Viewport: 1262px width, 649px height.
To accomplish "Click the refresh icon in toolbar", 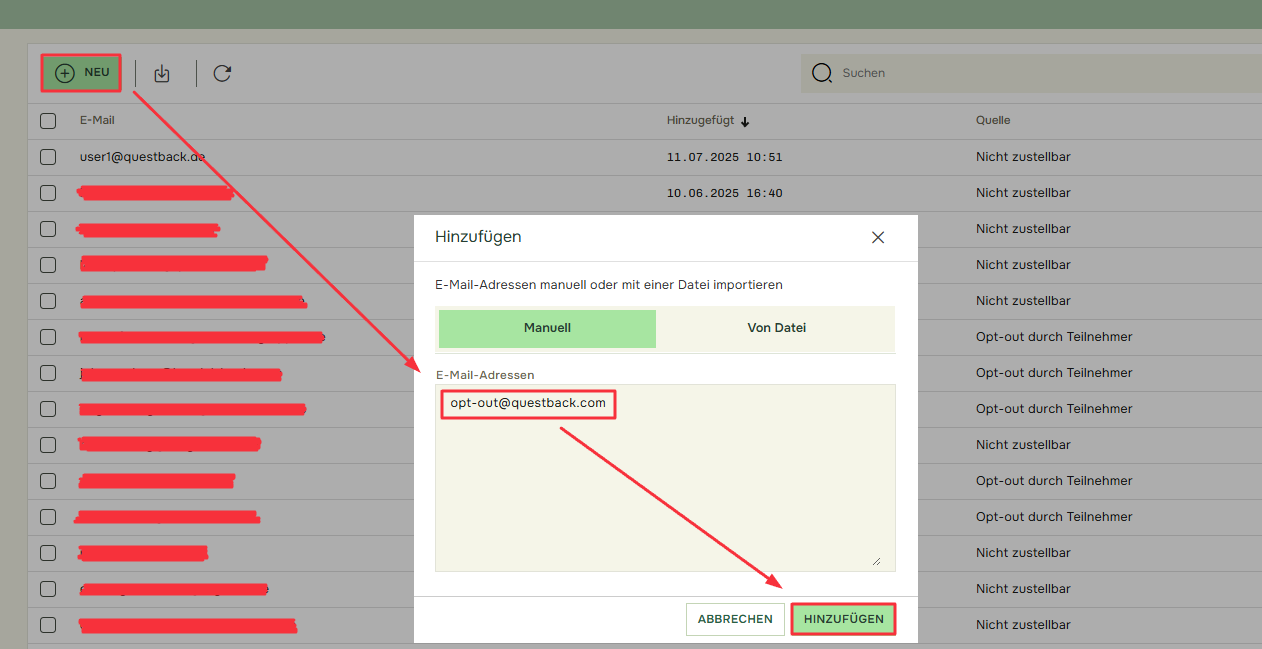I will click(x=222, y=73).
